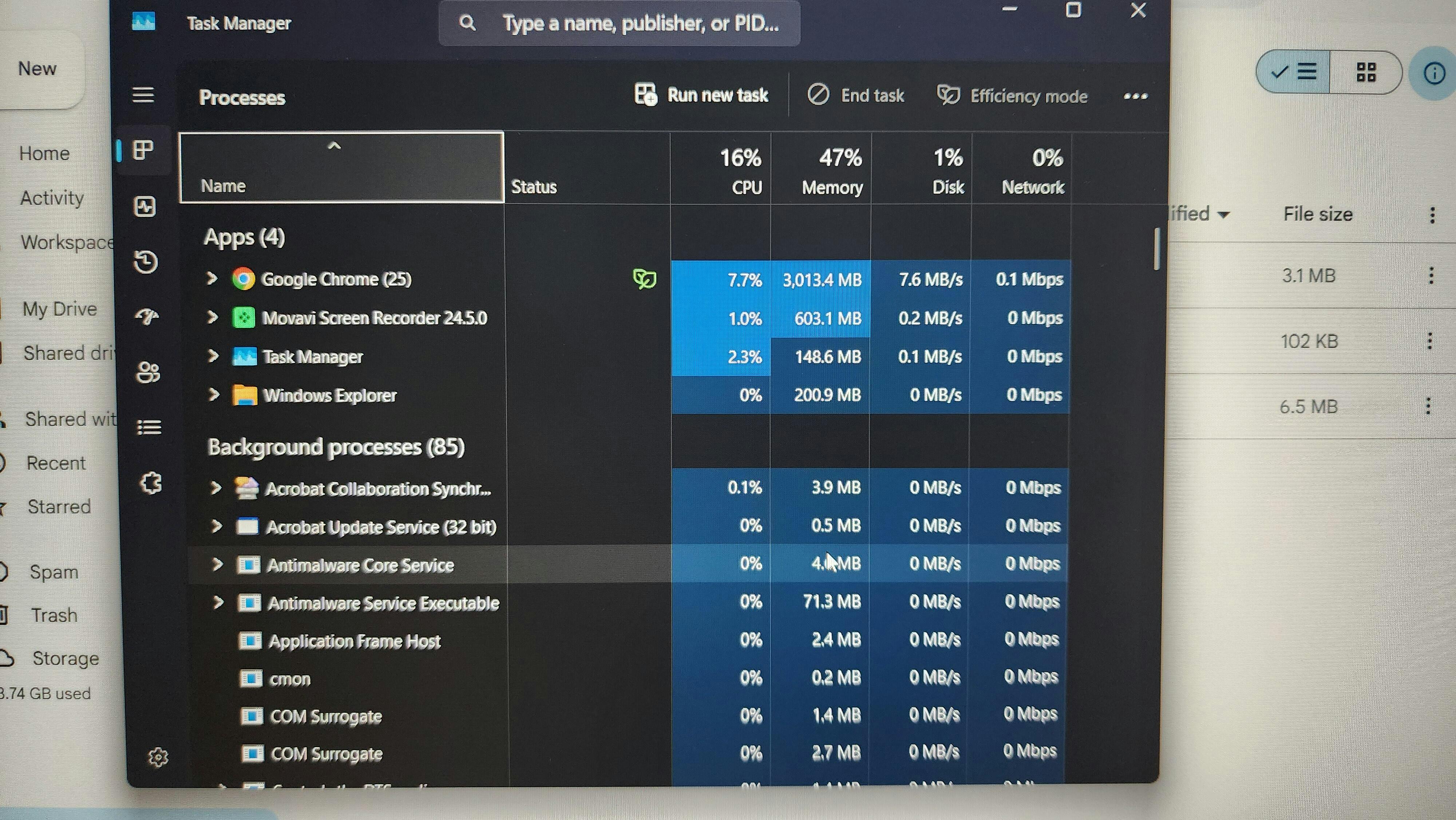Click the hamburger navigation menu icon
1456x820 pixels.
tap(143, 95)
